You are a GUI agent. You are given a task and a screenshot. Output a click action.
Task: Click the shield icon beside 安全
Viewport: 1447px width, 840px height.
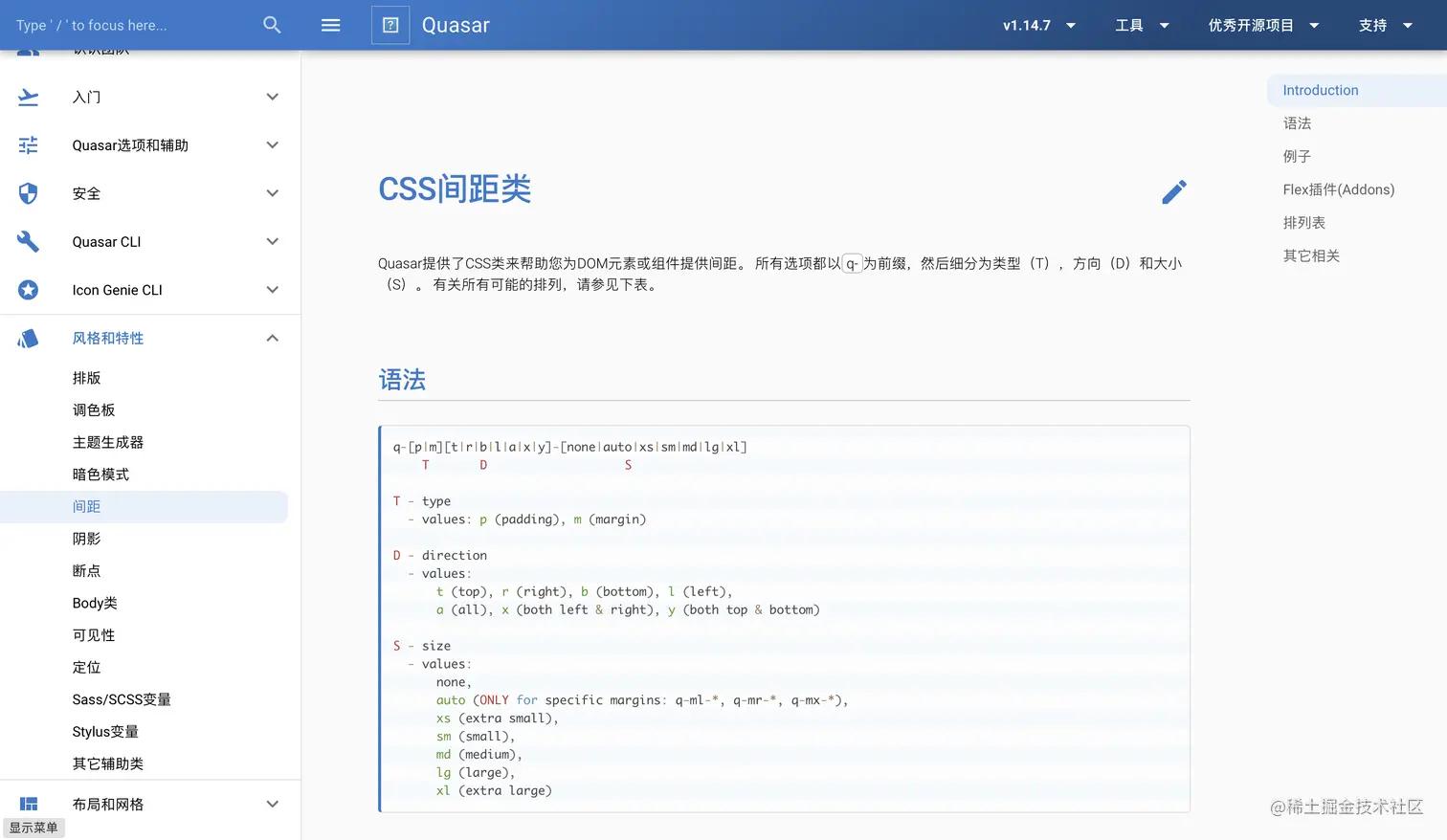coord(29,193)
